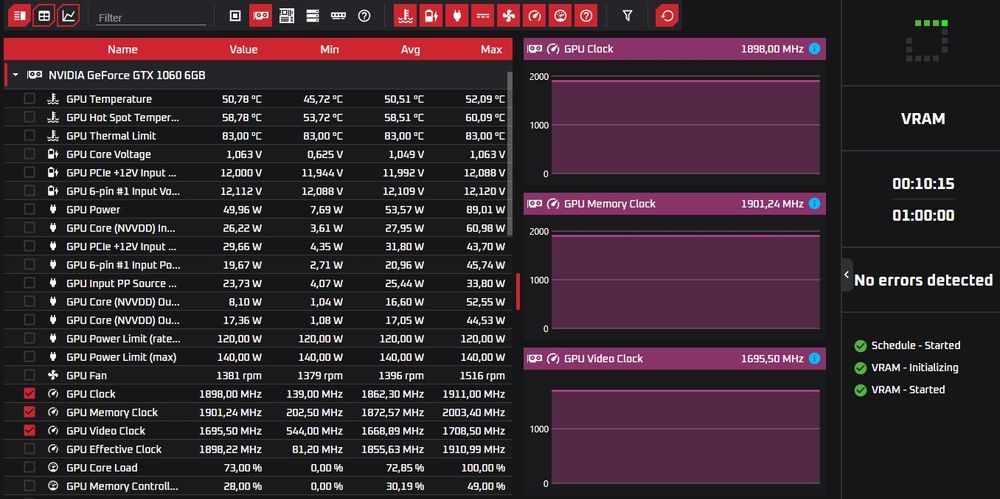Sort by the Avg column header
1000x499 pixels.
[411, 49]
